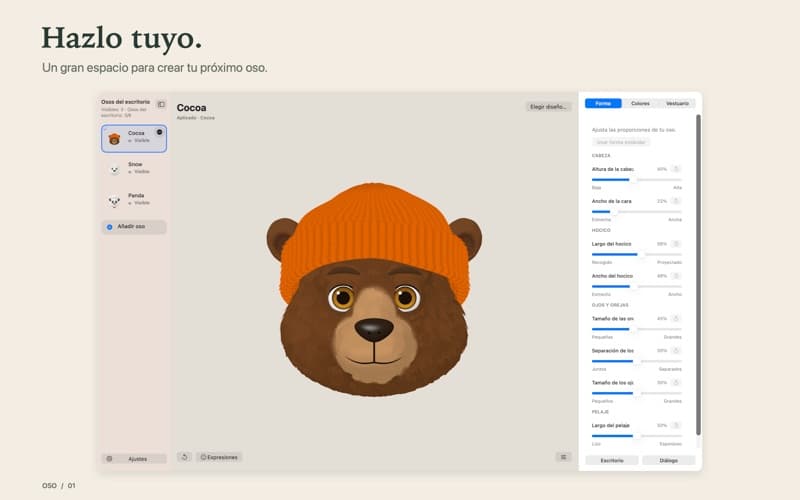Adjust the Tamaño de los ojos slider
Screen dimensions: 800x500
tap(636, 393)
